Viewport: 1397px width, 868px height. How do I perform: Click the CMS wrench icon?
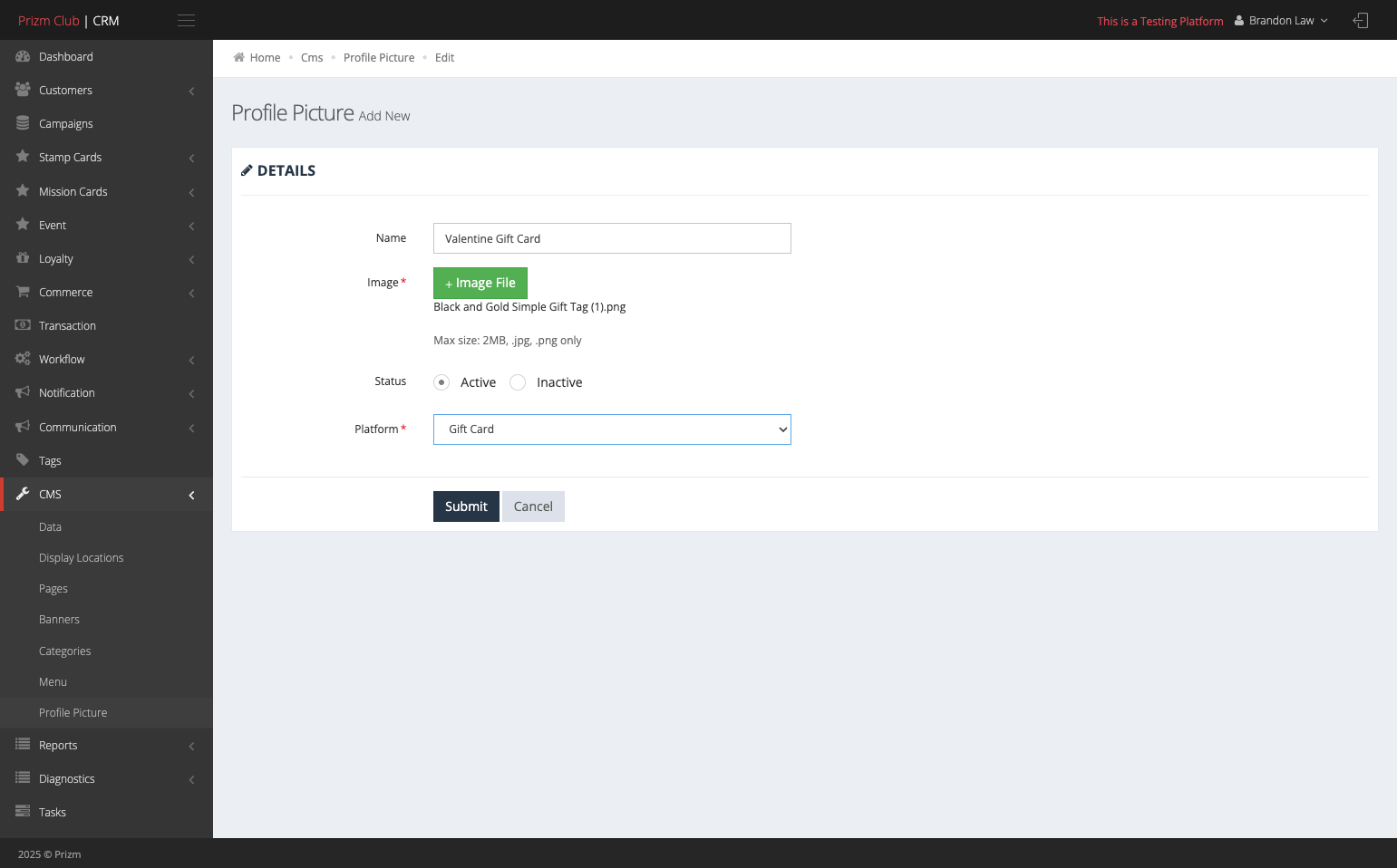[x=23, y=494]
